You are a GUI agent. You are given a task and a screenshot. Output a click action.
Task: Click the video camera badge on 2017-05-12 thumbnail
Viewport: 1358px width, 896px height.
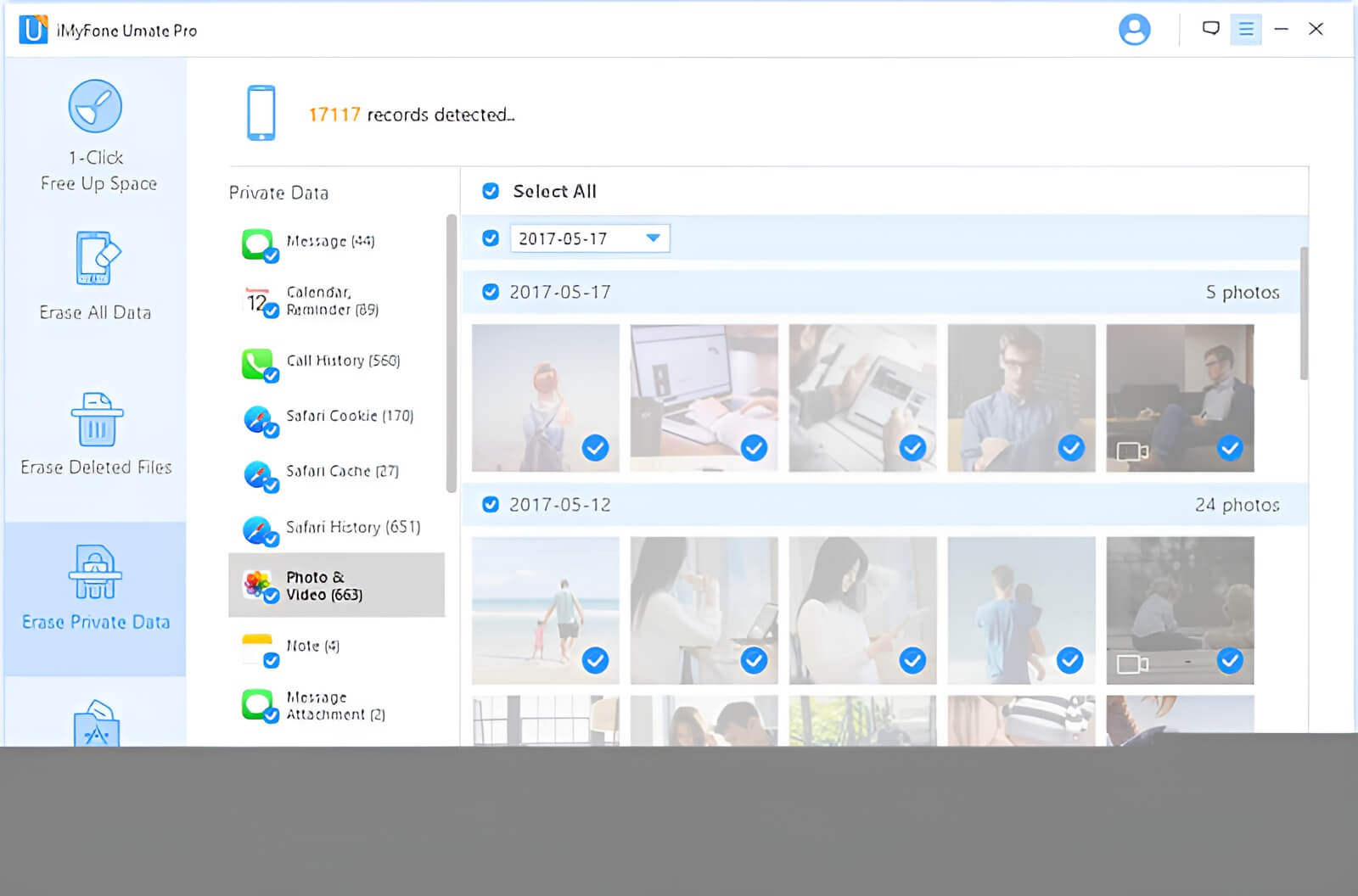point(1132,664)
